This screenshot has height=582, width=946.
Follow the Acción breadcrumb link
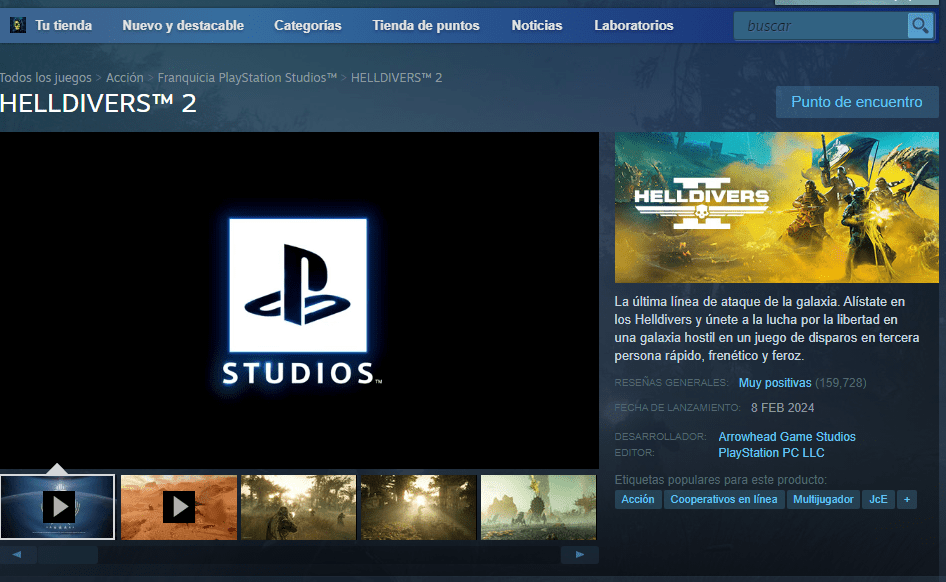pyautogui.click(x=125, y=78)
